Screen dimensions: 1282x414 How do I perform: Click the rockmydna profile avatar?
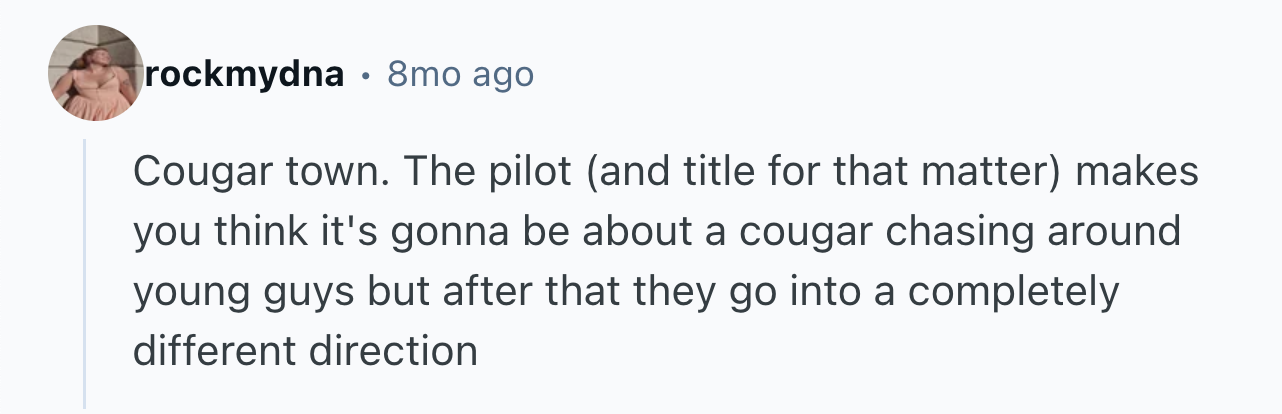pos(97,73)
